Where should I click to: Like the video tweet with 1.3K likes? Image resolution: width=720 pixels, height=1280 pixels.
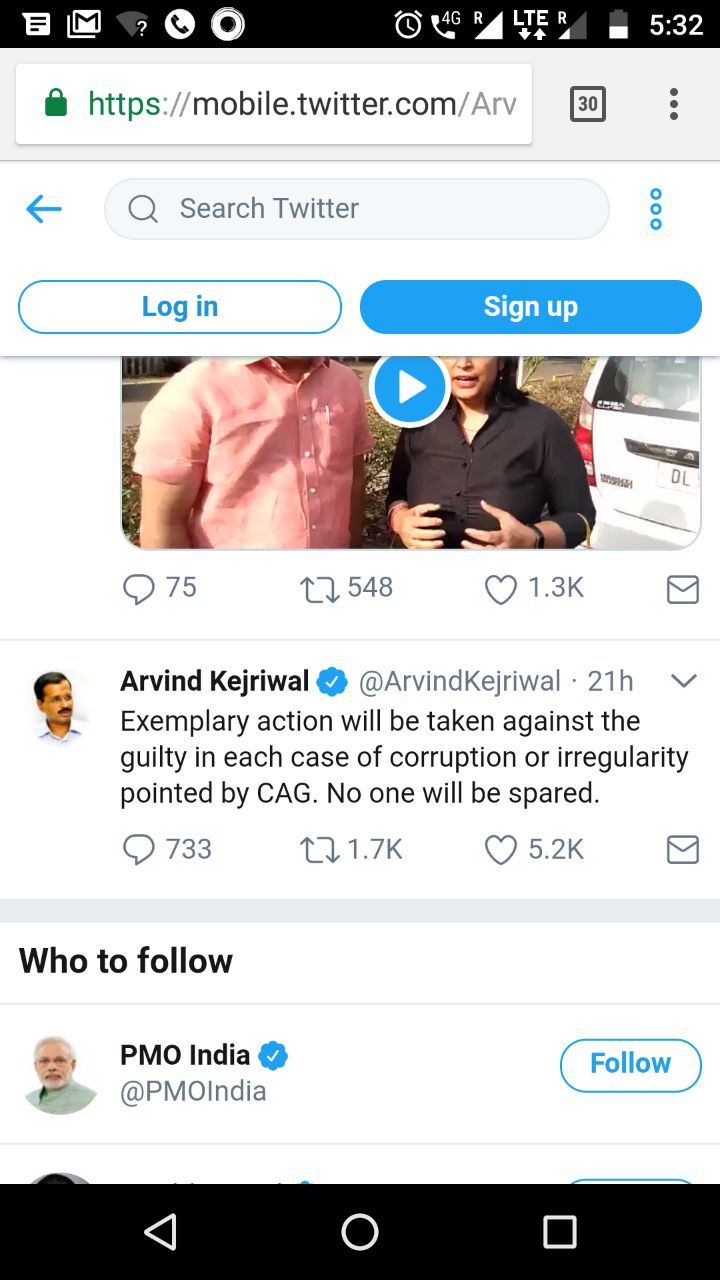(500, 589)
